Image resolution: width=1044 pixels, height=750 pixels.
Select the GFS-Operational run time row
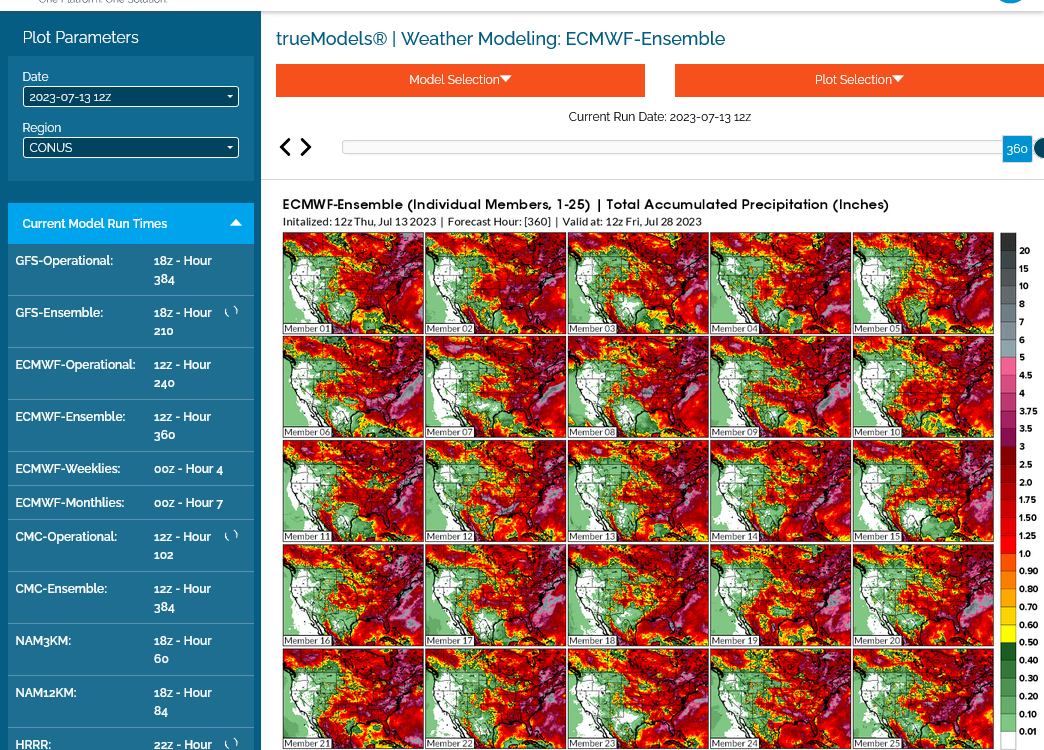(130, 270)
